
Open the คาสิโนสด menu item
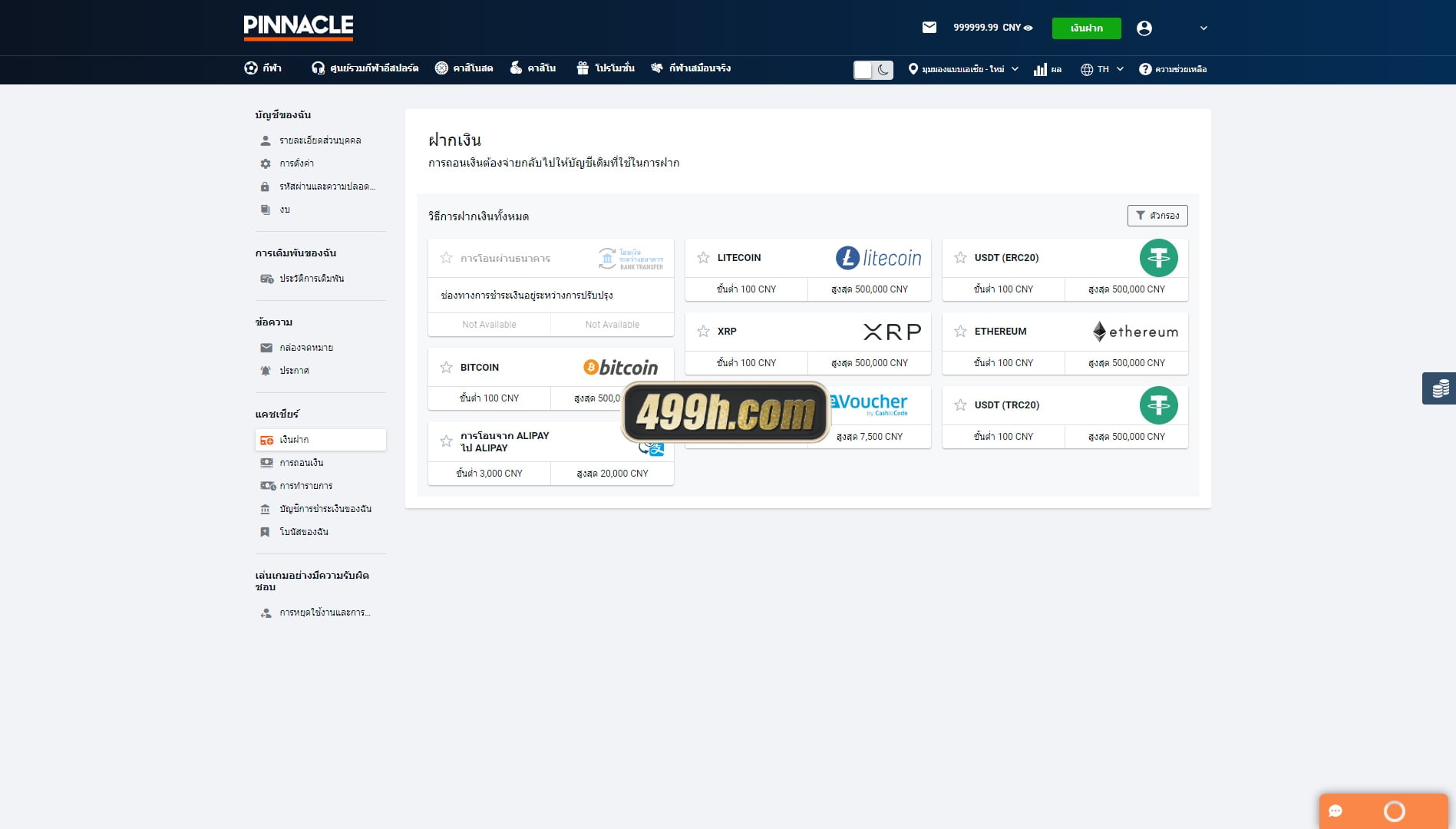(464, 68)
